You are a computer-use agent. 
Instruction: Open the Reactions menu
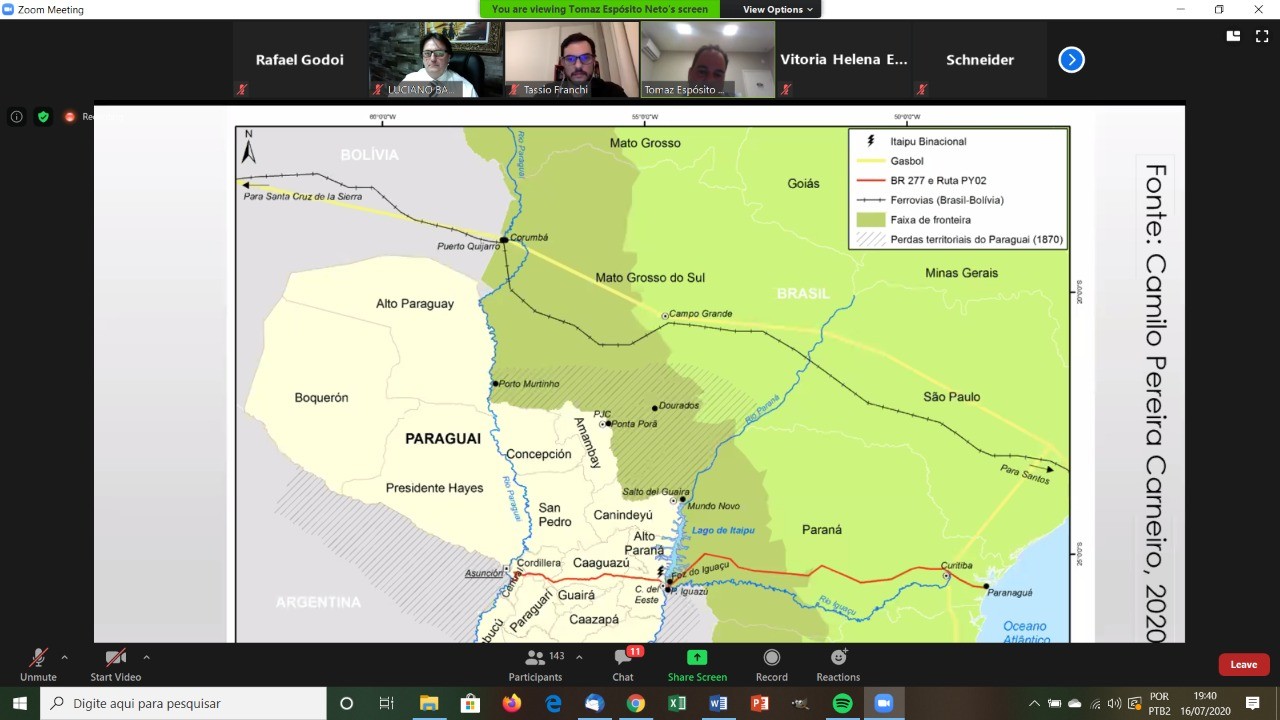[838, 664]
